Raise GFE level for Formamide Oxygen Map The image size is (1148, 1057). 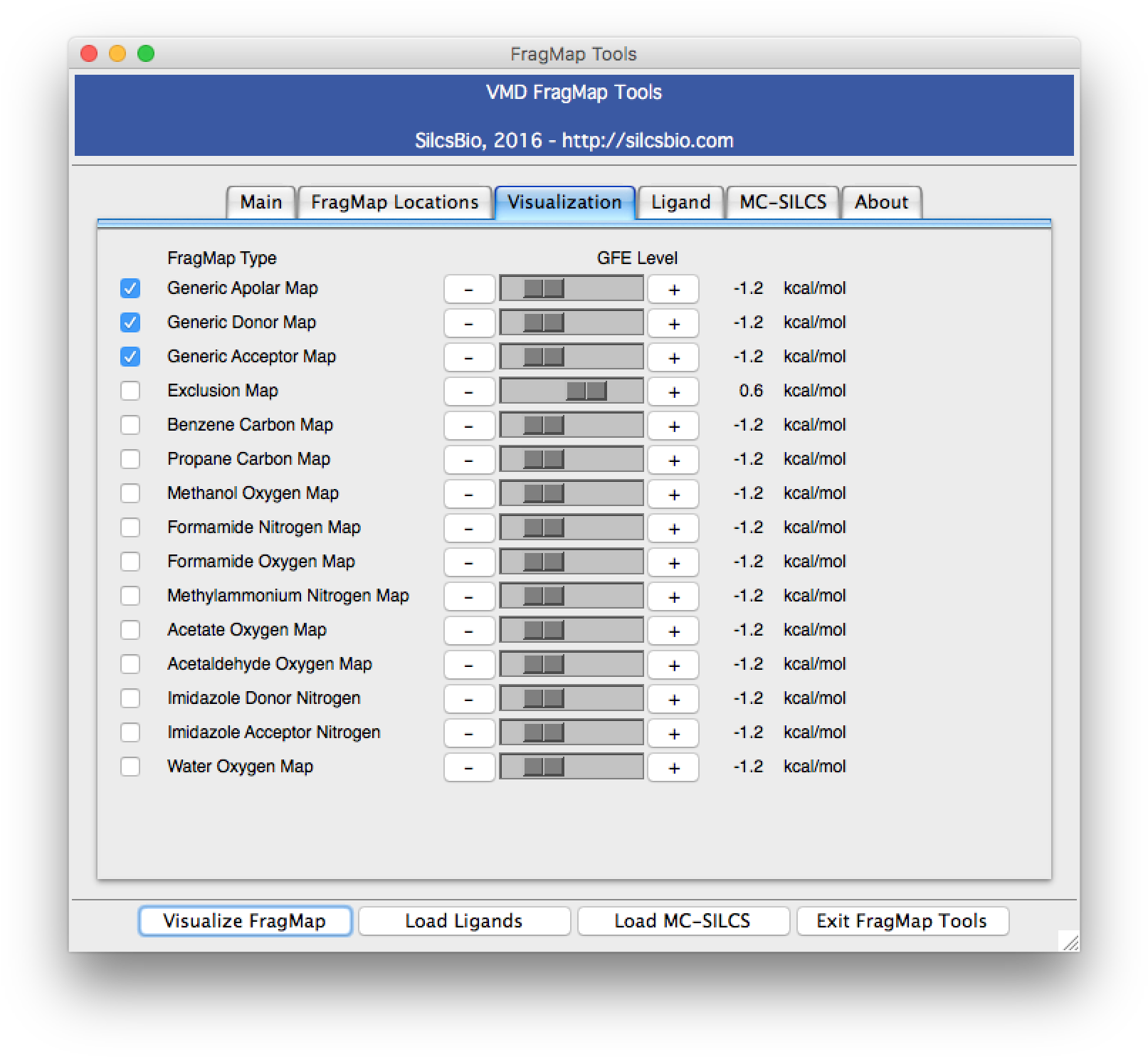[x=673, y=562]
